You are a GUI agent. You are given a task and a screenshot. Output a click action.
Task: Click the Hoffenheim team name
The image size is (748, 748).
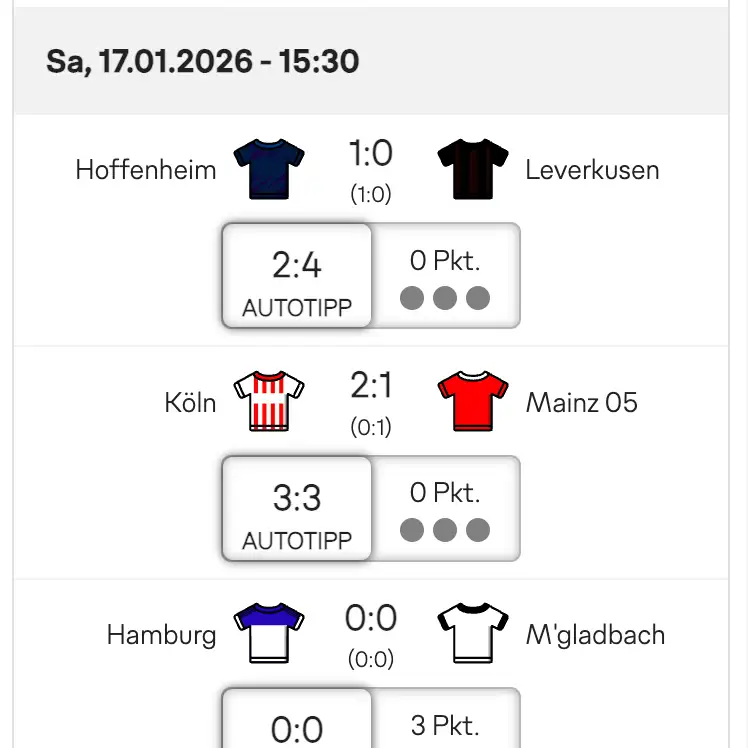(146, 170)
